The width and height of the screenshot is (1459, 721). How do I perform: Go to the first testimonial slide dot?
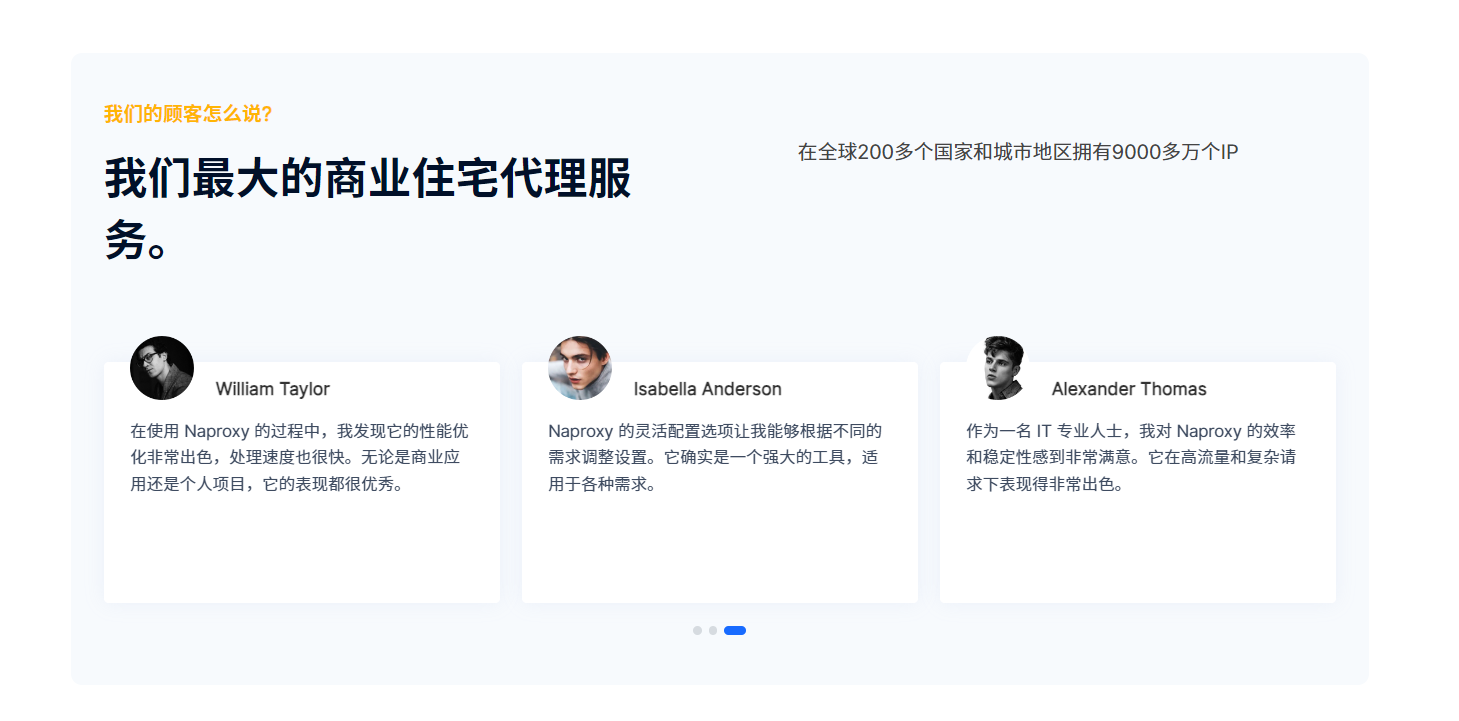(697, 630)
